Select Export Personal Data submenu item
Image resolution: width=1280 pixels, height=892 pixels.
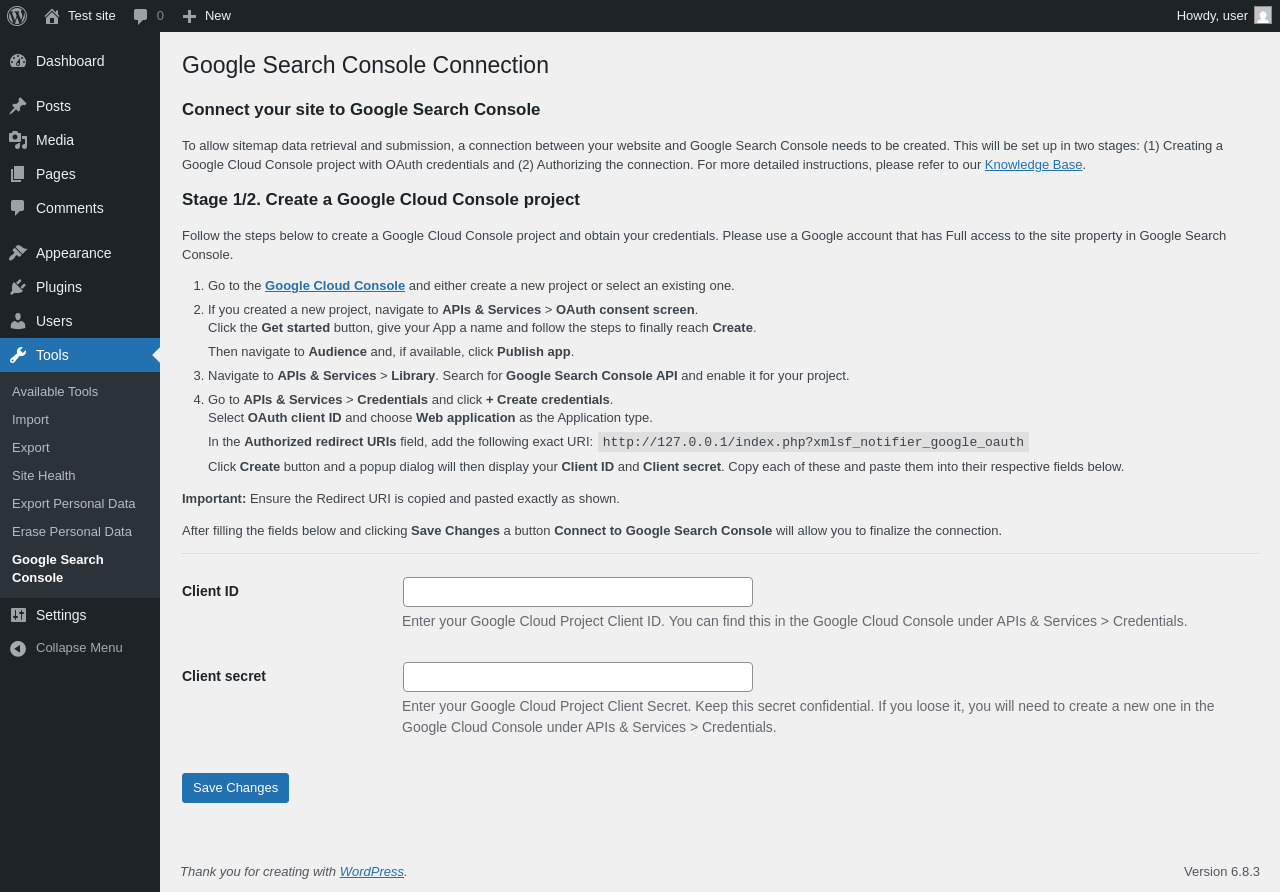[x=74, y=504]
